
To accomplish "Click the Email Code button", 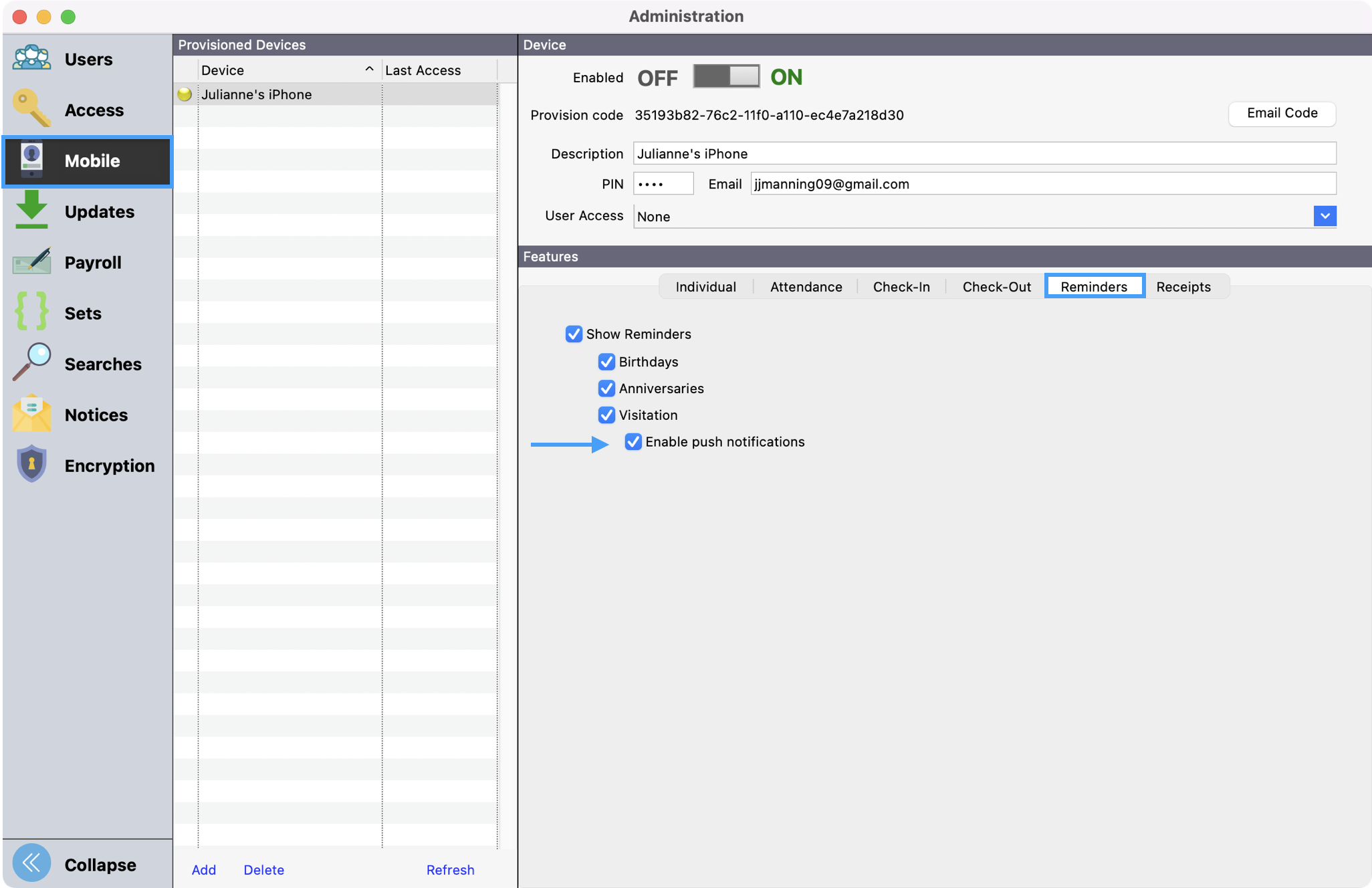I will (1281, 113).
